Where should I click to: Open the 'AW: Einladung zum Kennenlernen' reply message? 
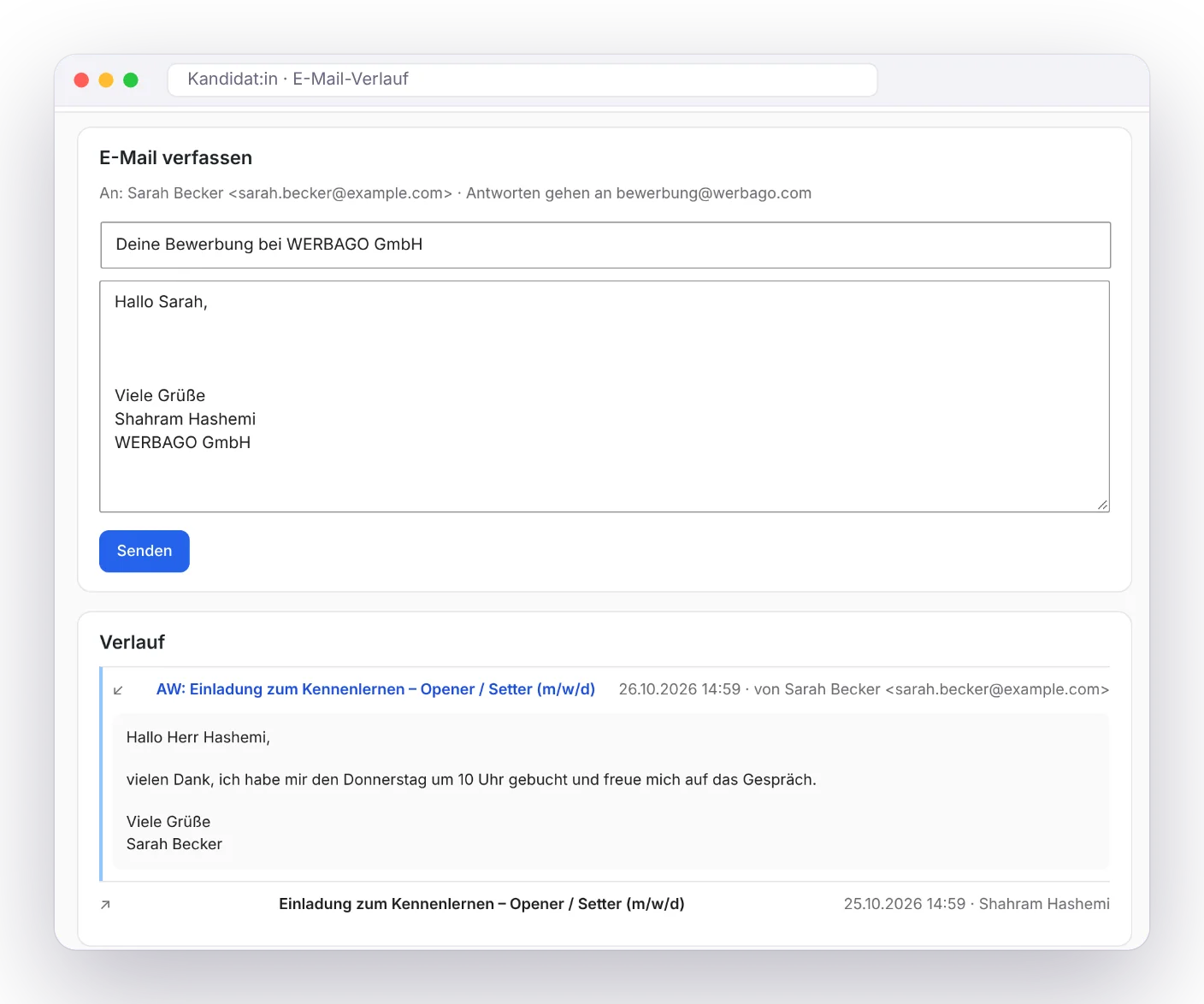(375, 689)
